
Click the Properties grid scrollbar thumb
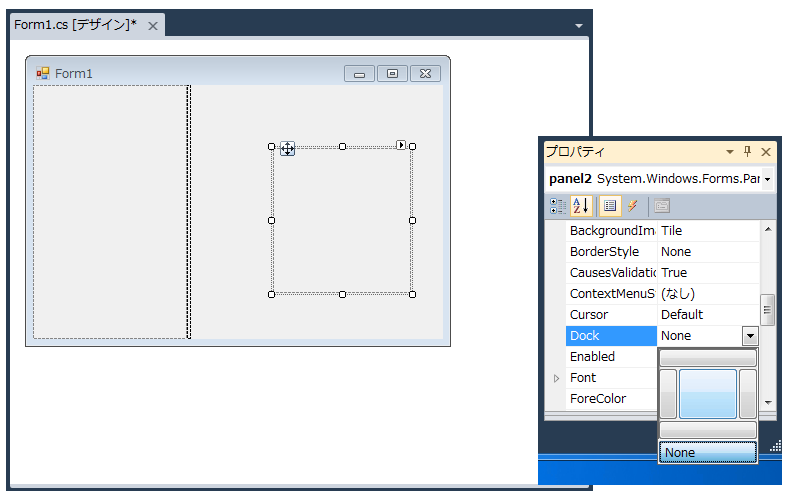point(767,310)
